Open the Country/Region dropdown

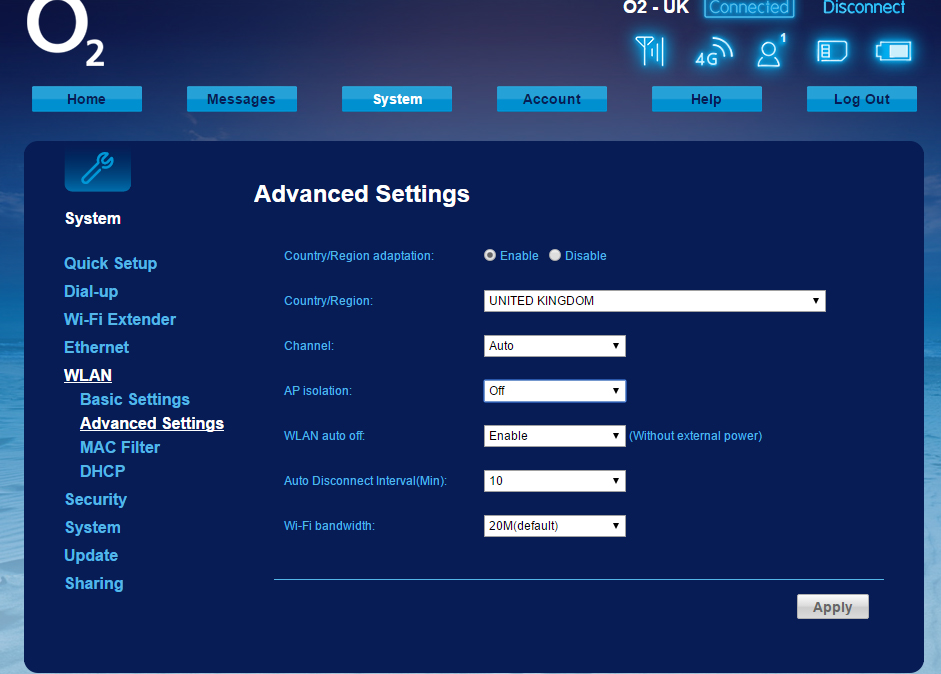pyautogui.click(x=654, y=300)
